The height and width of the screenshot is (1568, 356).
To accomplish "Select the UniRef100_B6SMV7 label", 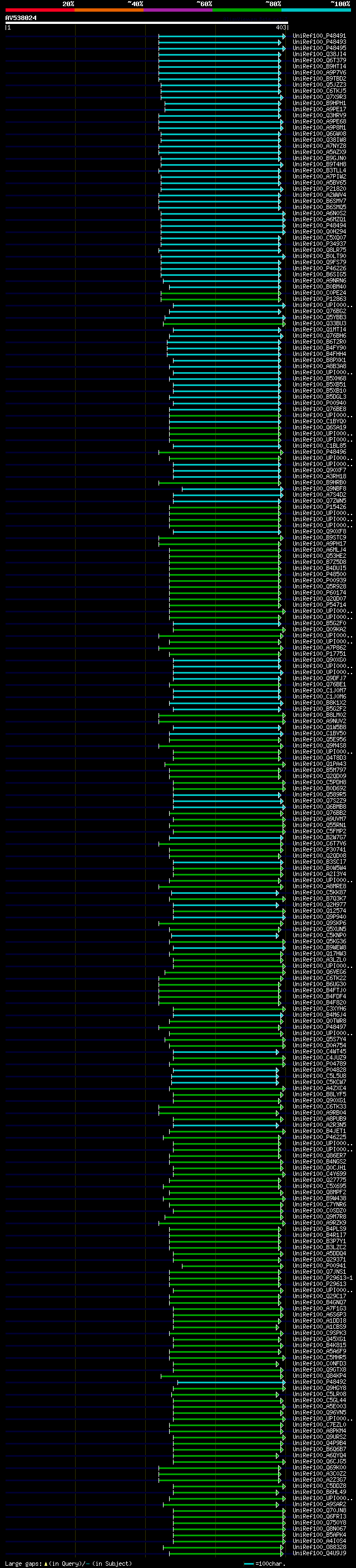I will pyautogui.click(x=319, y=201).
